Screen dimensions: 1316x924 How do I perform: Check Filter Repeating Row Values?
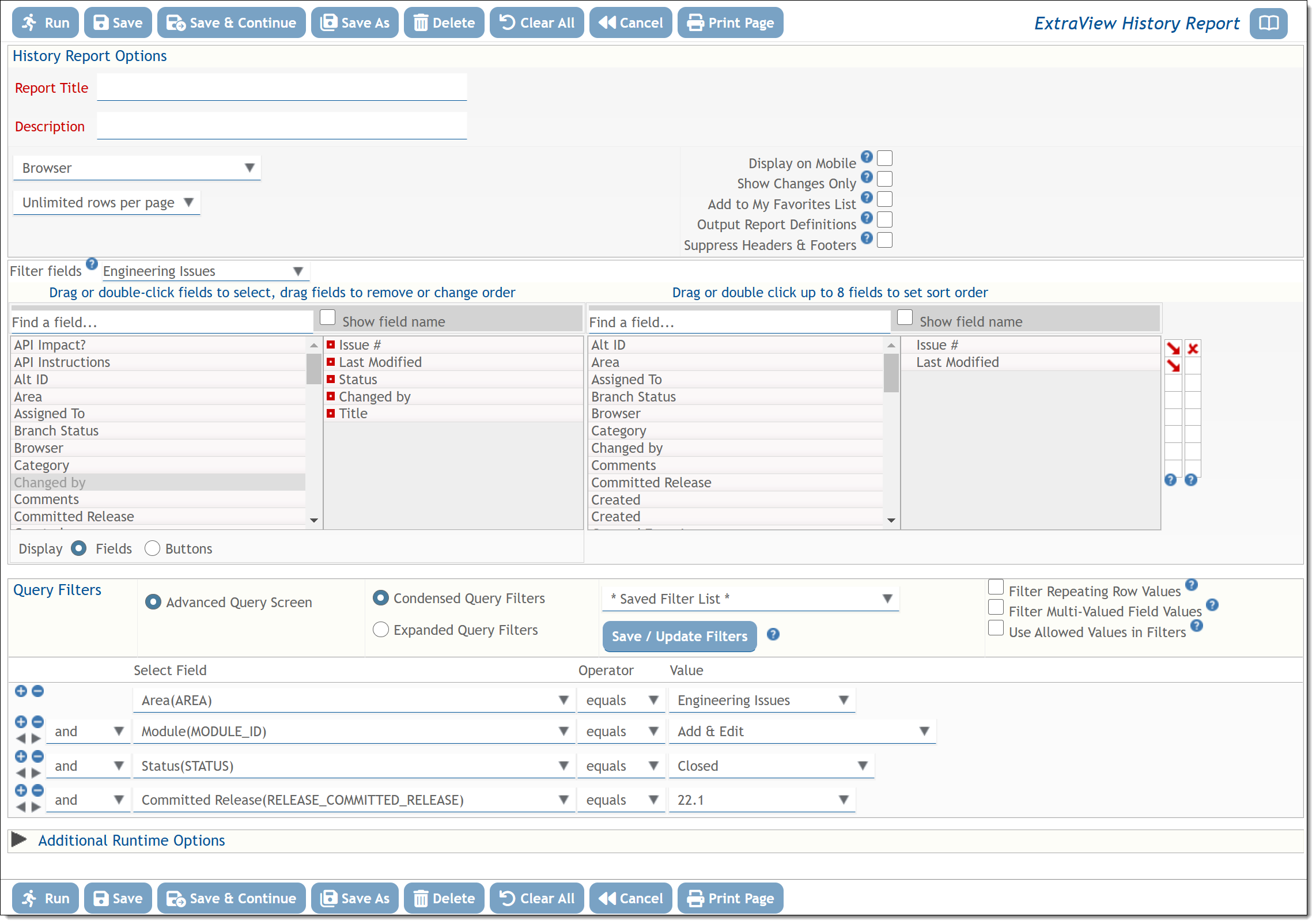click(x=995, y=587)
